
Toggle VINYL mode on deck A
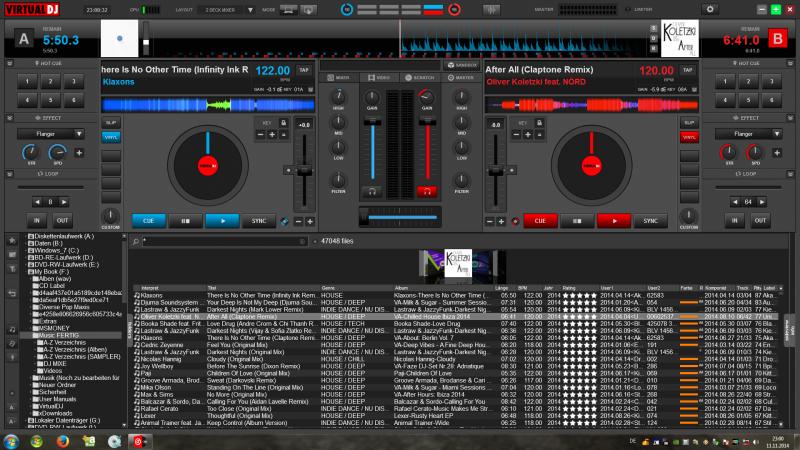coord(111,137)
